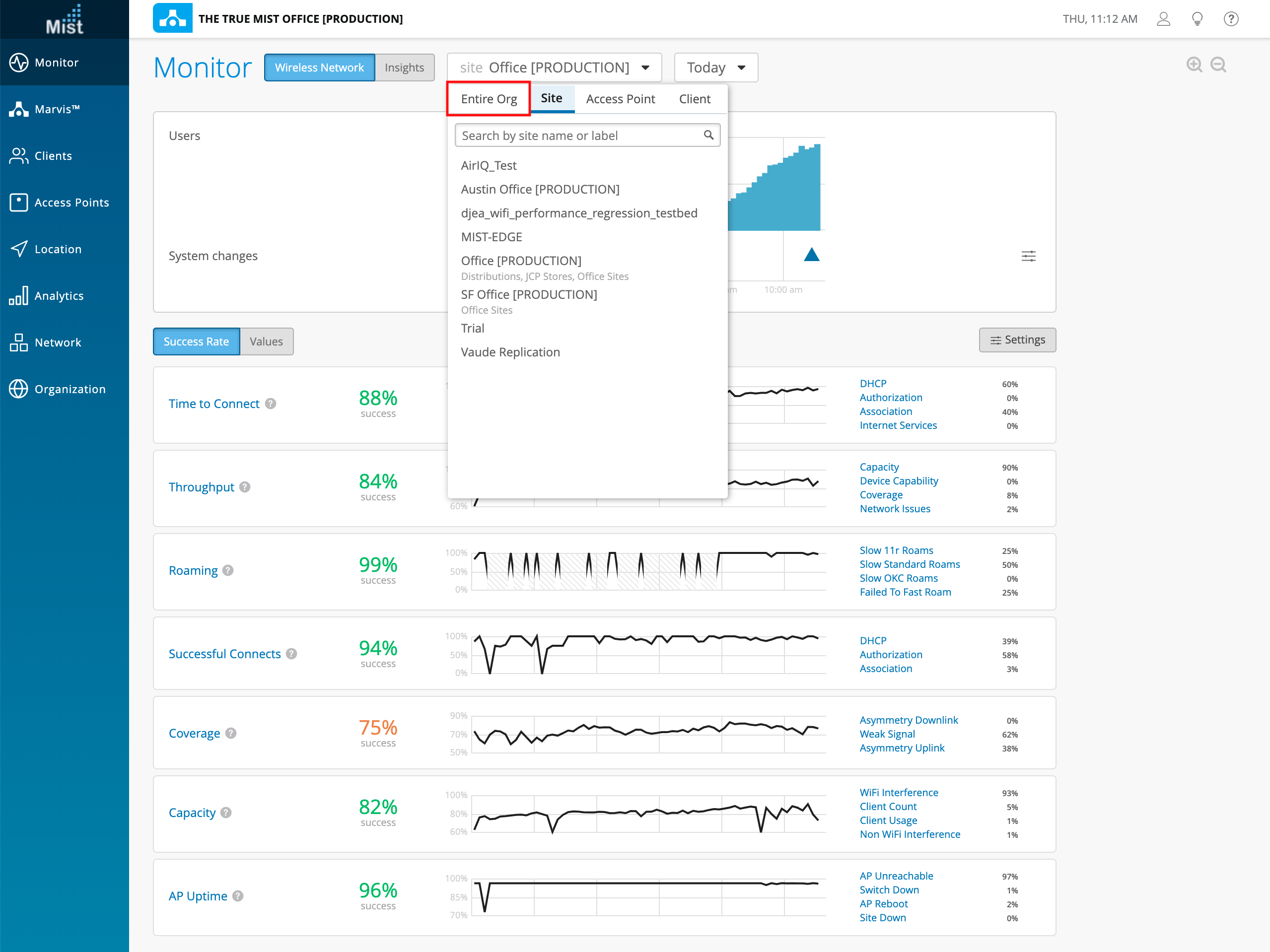Image resolution: width=1270 pixels, height=952 pixels.
Task: Select the Entire Org tab
Action: click(x=489, y=99)
